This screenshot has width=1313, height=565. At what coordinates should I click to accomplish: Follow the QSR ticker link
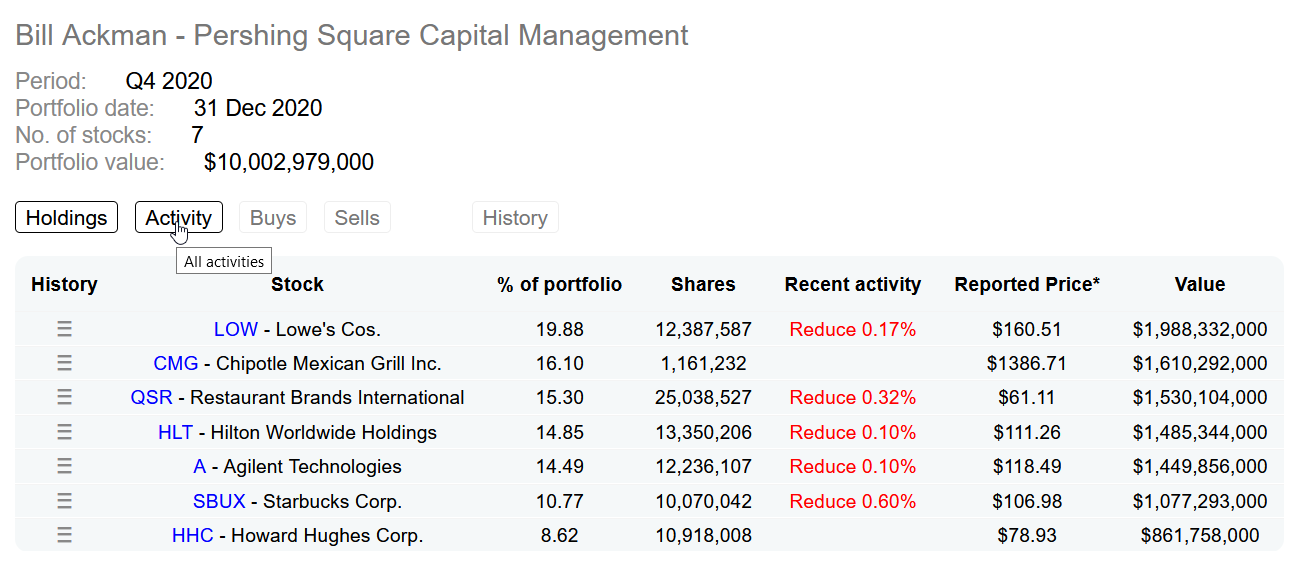pos(151,398)
